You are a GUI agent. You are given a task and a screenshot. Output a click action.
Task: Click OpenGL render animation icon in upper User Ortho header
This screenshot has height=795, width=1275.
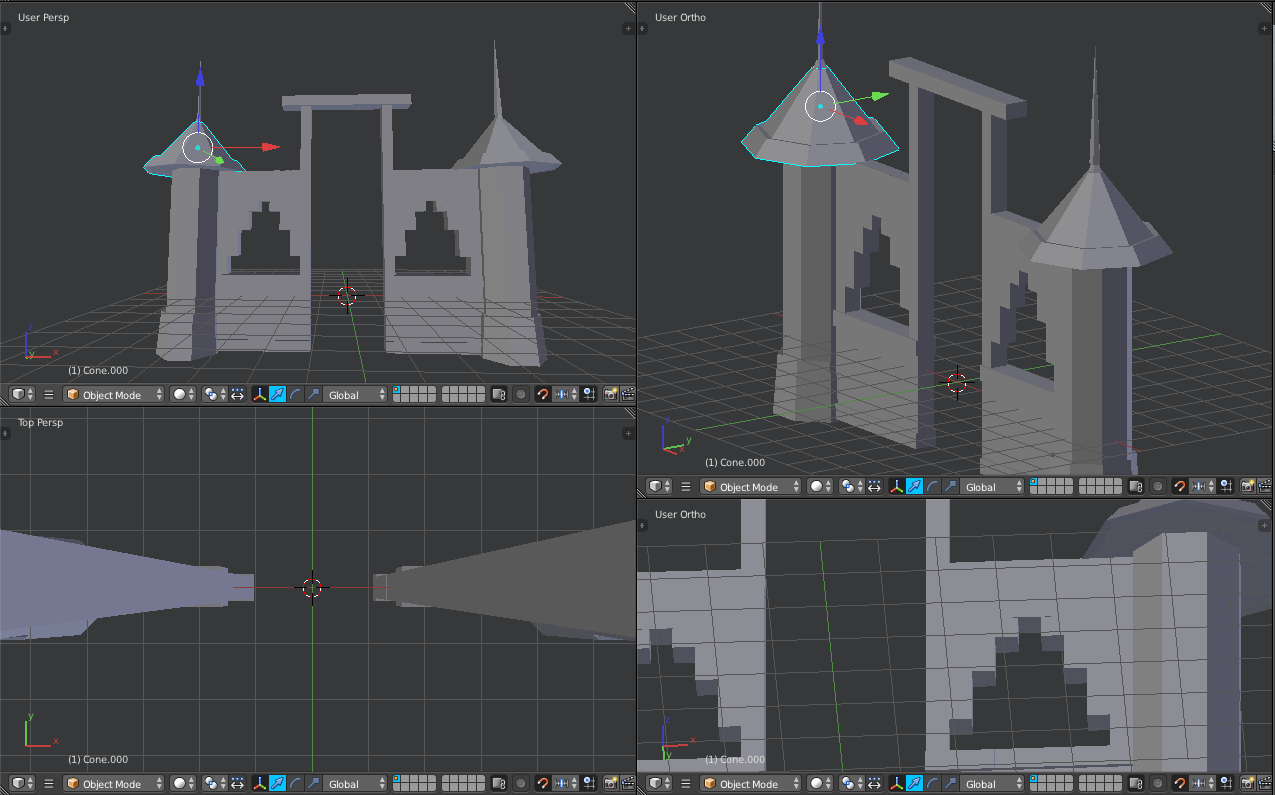tap(1264, 487)
